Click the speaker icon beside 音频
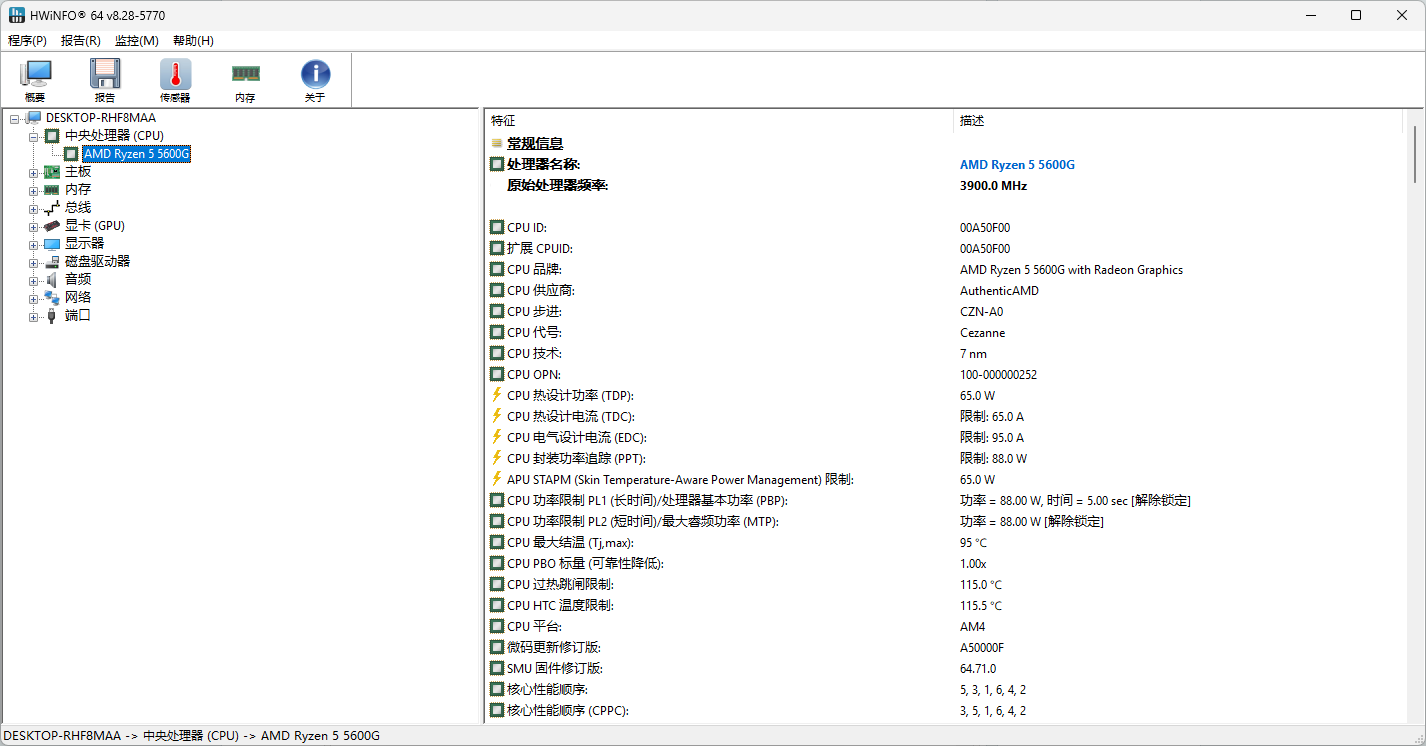The width and height of the screenshot is (1426, 746). tap(52, 279)
